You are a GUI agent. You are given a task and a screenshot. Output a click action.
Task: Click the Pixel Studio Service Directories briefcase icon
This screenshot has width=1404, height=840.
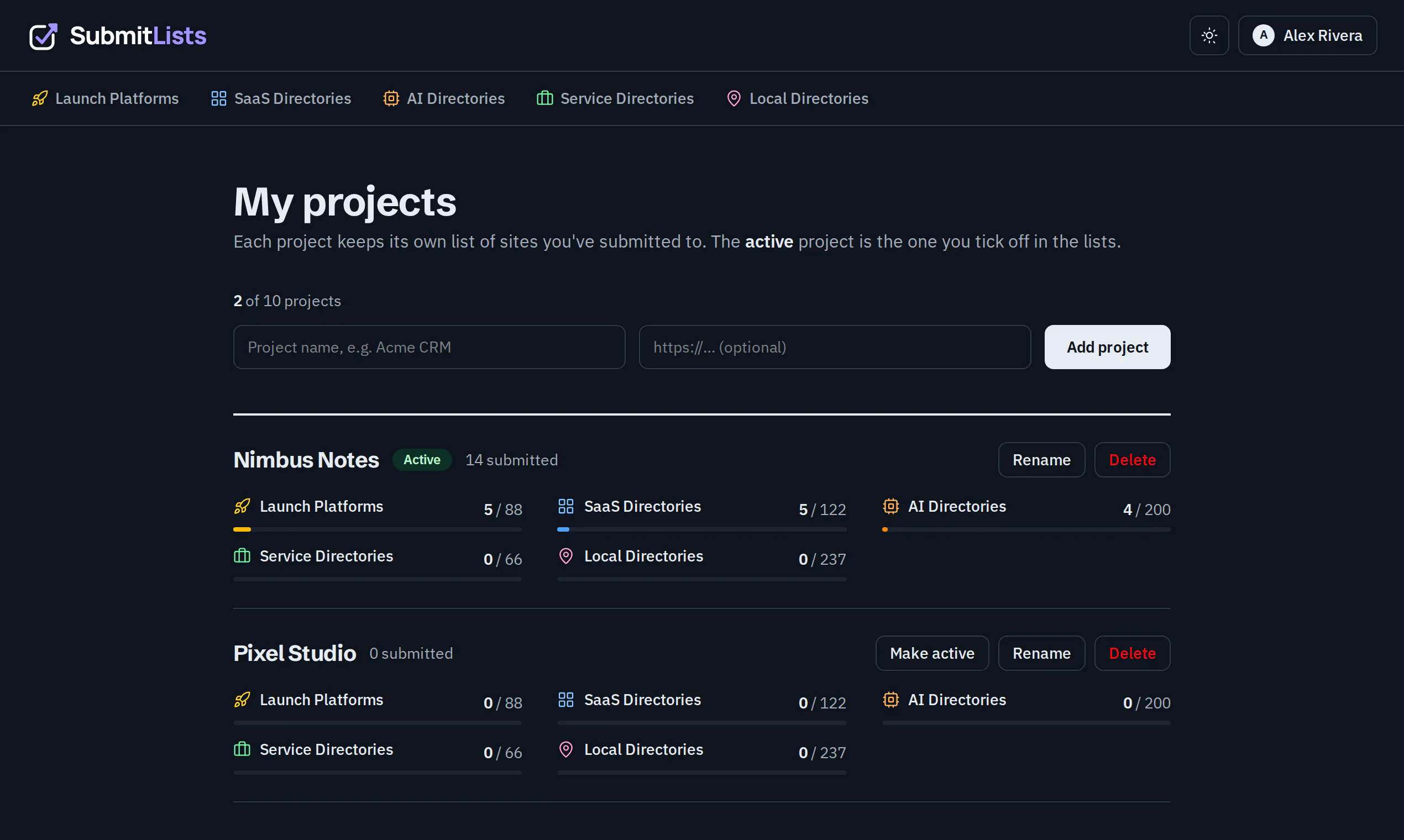tap(242, 749)
